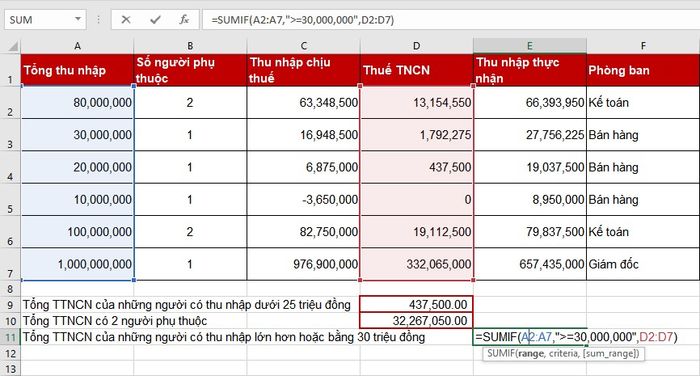The height and width of the screenshot is (376, 700).
Task: Select cell with value 100,000,000
Action: pos(77,232)
